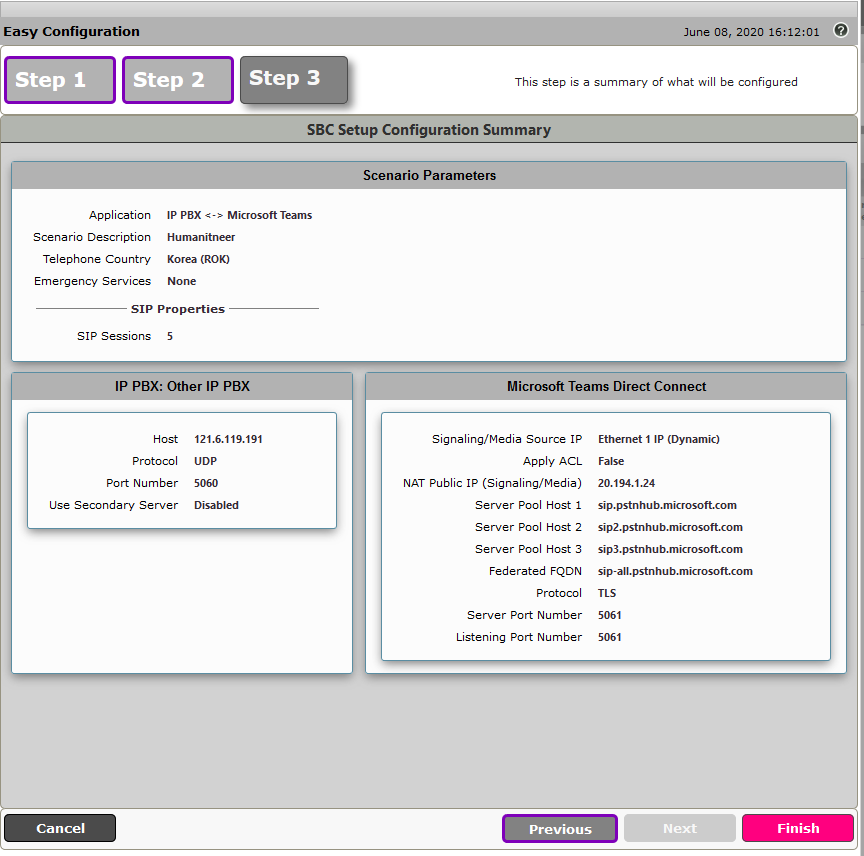
Task: Click the host IP 121.6.119.191
Action: (x=228, y=439)
